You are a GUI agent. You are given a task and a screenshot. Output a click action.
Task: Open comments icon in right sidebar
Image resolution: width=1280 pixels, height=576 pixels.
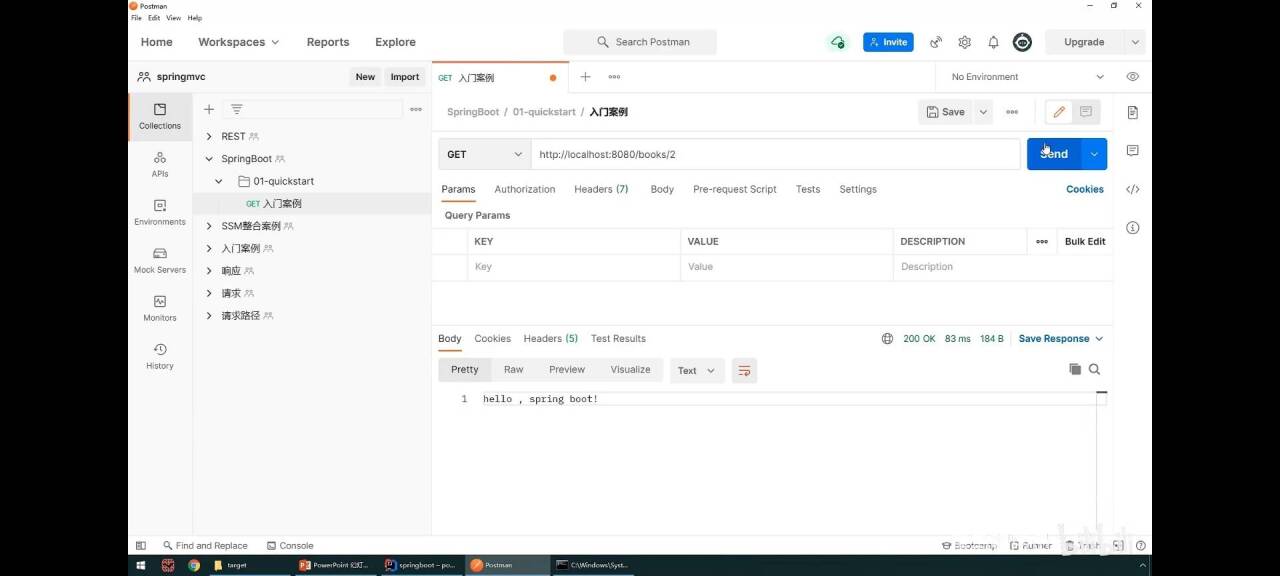[x=1133, y=150]
